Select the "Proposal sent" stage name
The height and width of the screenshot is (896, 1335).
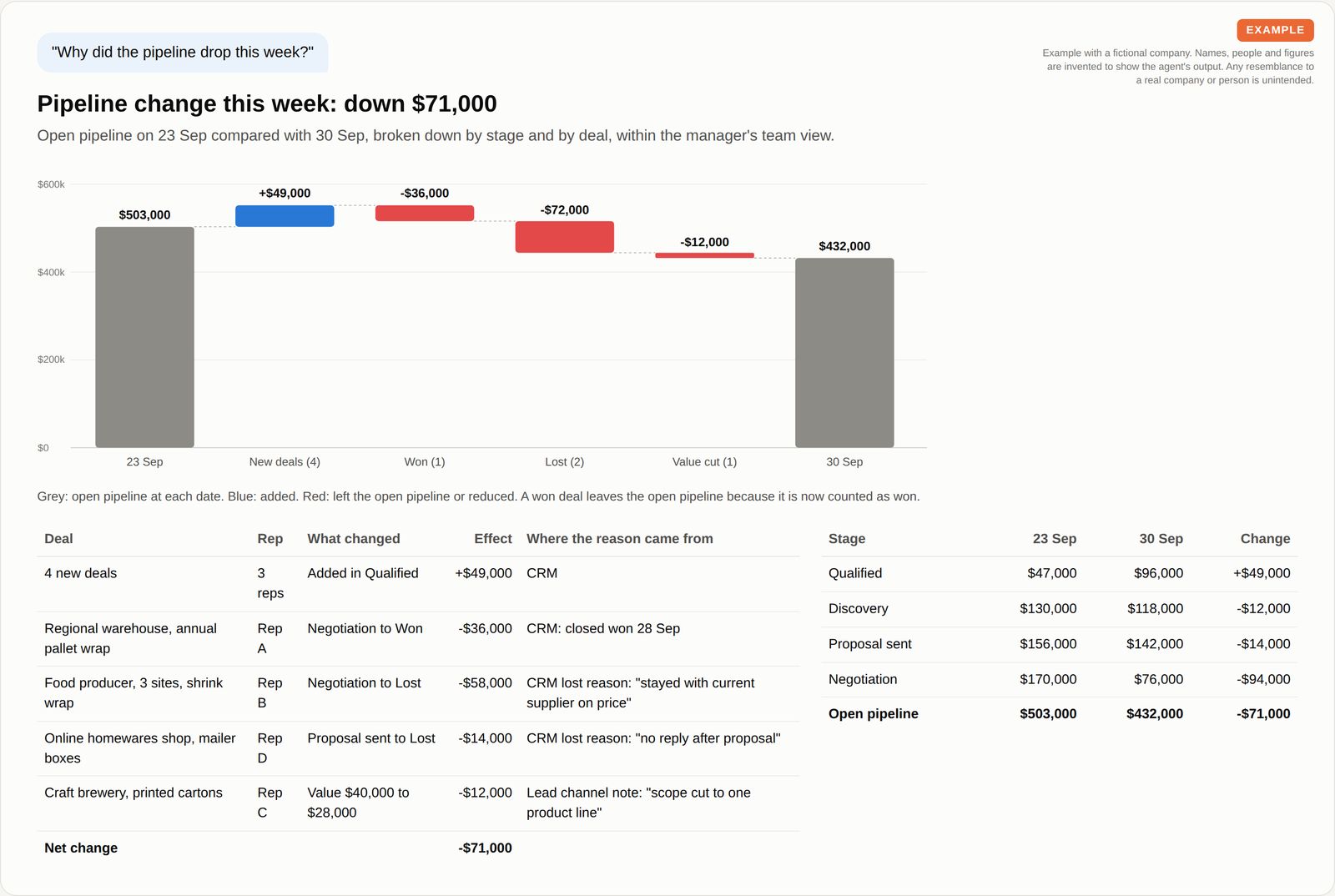click(869, 644)
